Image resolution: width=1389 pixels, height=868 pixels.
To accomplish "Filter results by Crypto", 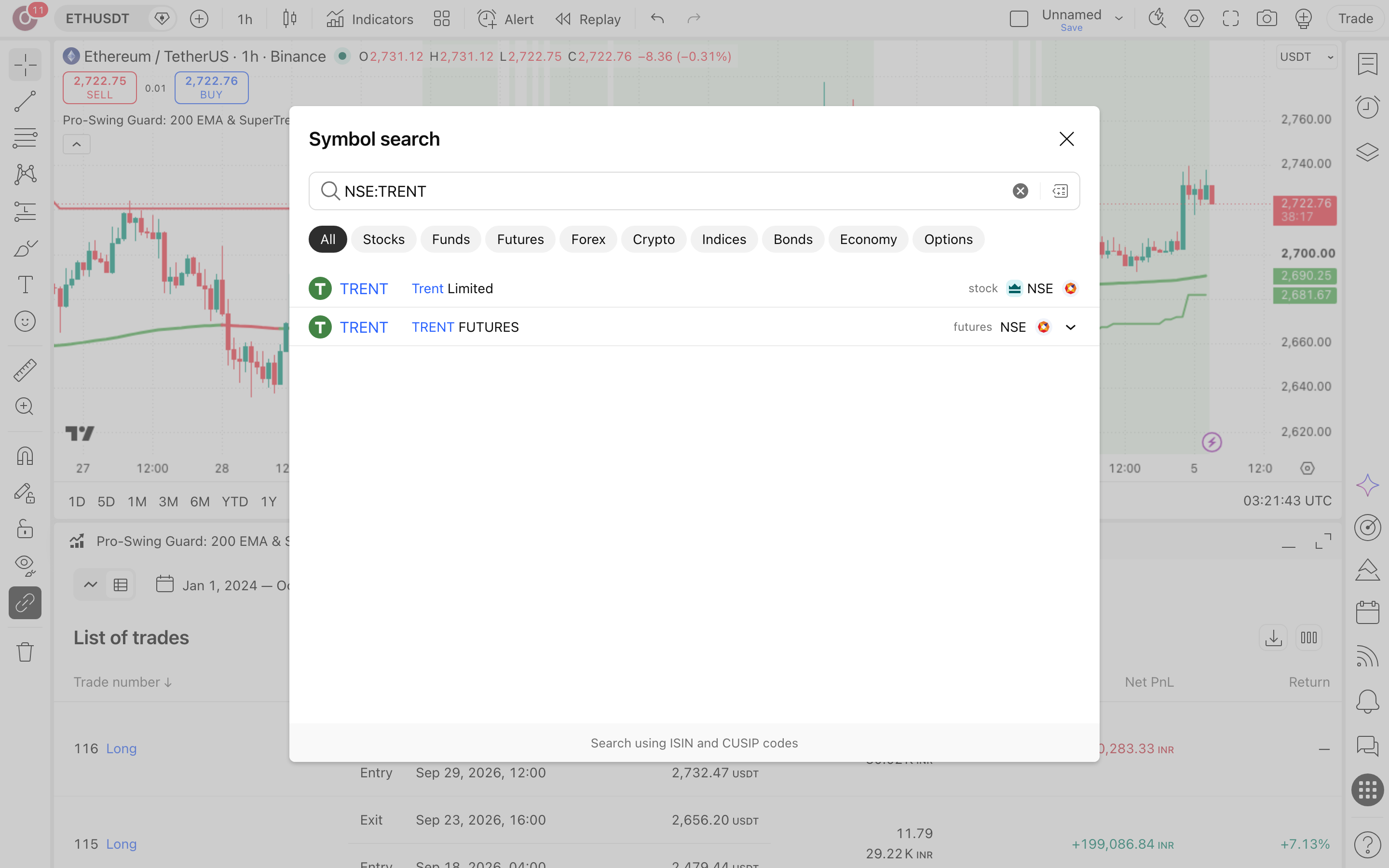I will click(653, 239).
